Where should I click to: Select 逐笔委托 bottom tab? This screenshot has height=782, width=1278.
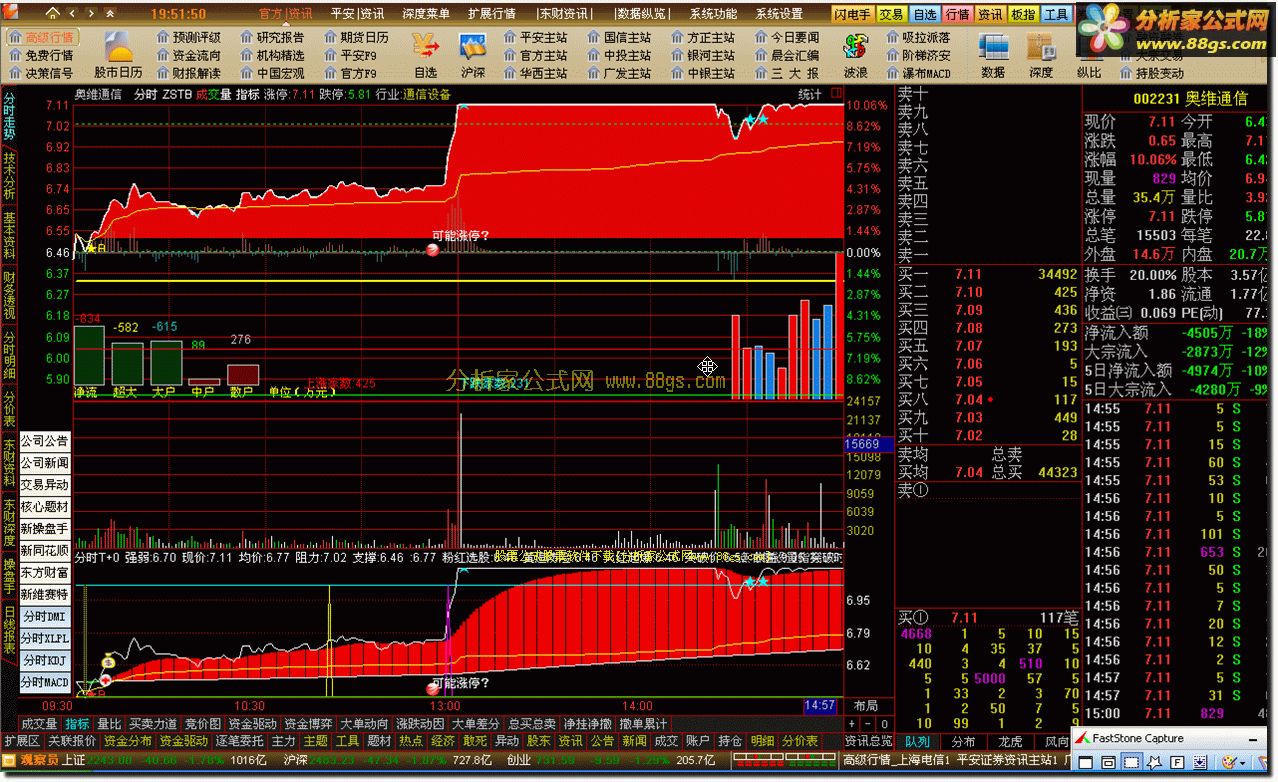point(240,741)
